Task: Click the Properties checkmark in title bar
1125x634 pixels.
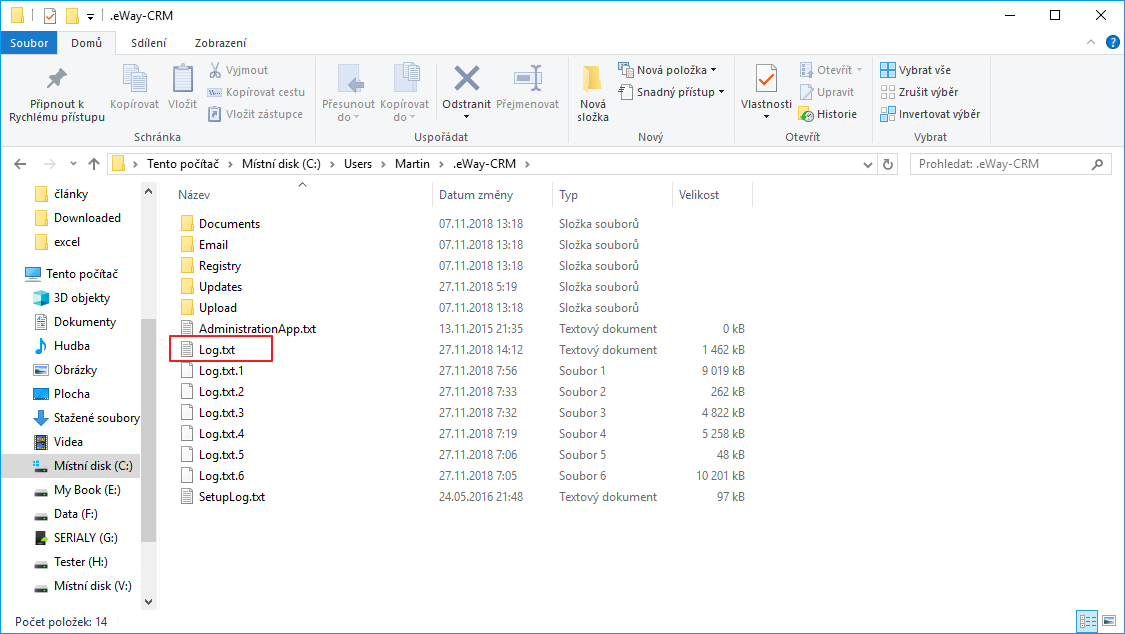Action: [x=50, y=16]
